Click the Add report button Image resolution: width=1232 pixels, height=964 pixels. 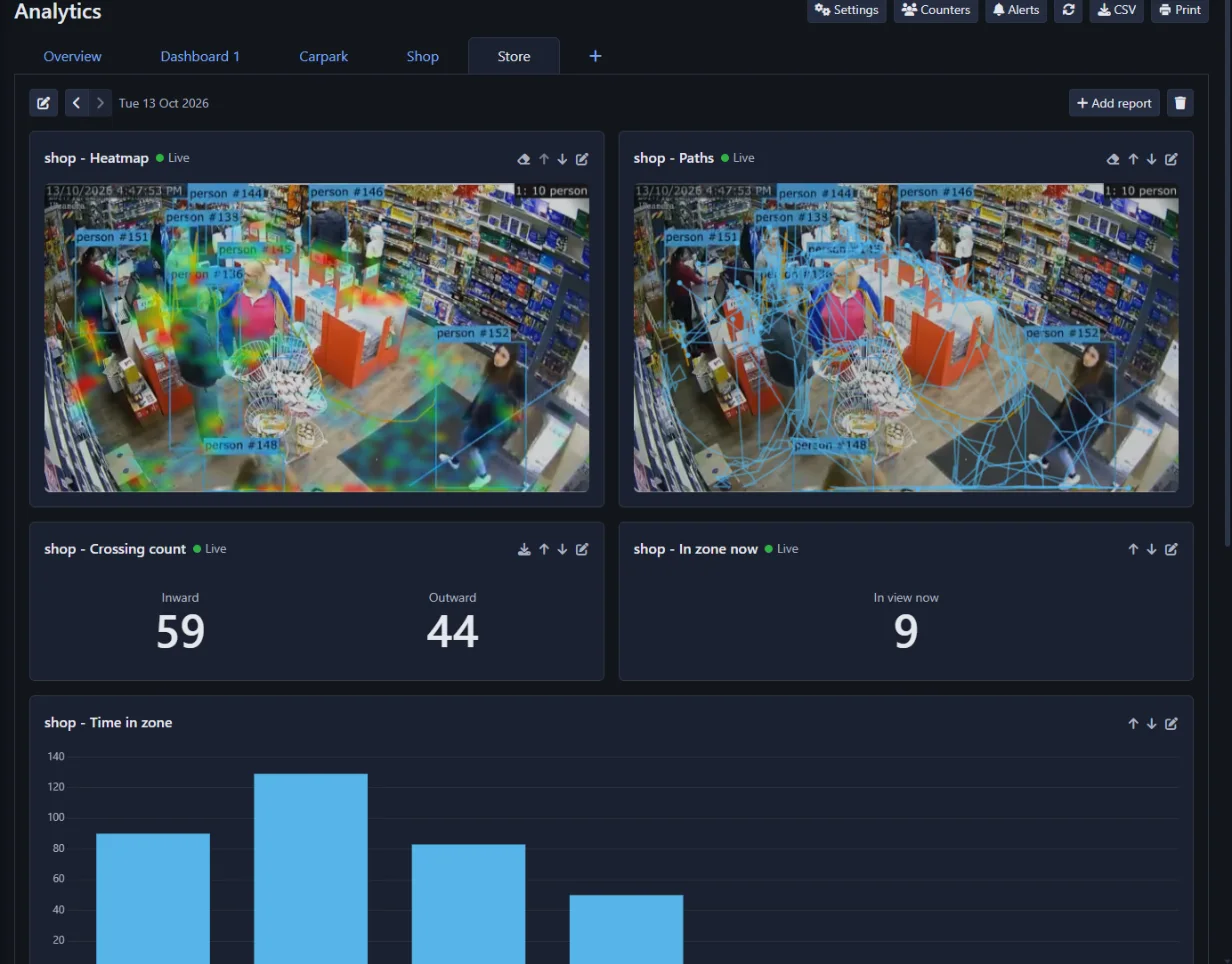point(1114,103)
